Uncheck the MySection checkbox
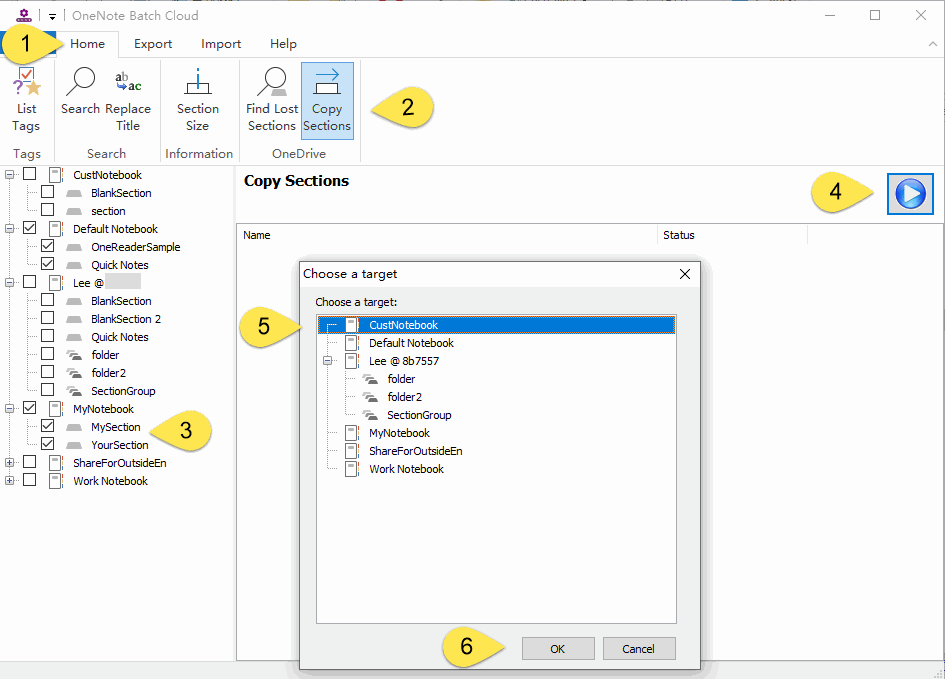The height and width of the screenshot is (679, 945). [47, 426]
